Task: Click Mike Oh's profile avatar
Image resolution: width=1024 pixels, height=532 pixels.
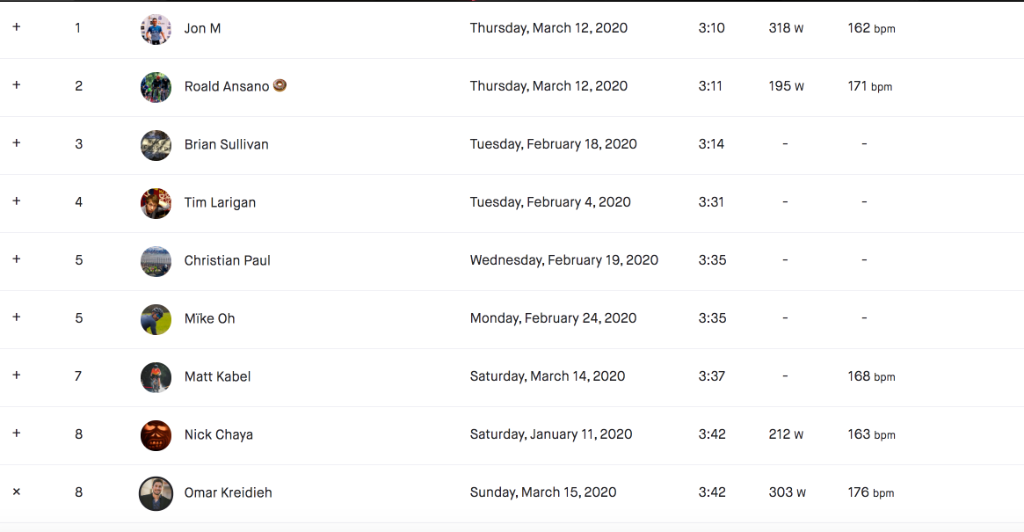Action: pyautogui.click(x=156, y=319)
